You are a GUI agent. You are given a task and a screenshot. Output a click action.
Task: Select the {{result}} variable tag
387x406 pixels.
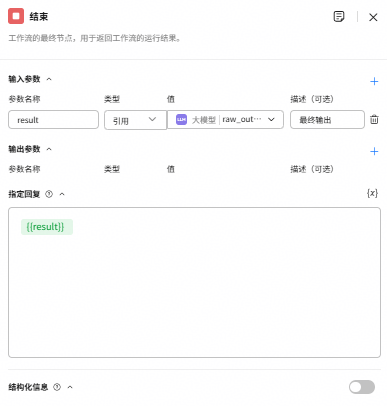pos(47,227)
